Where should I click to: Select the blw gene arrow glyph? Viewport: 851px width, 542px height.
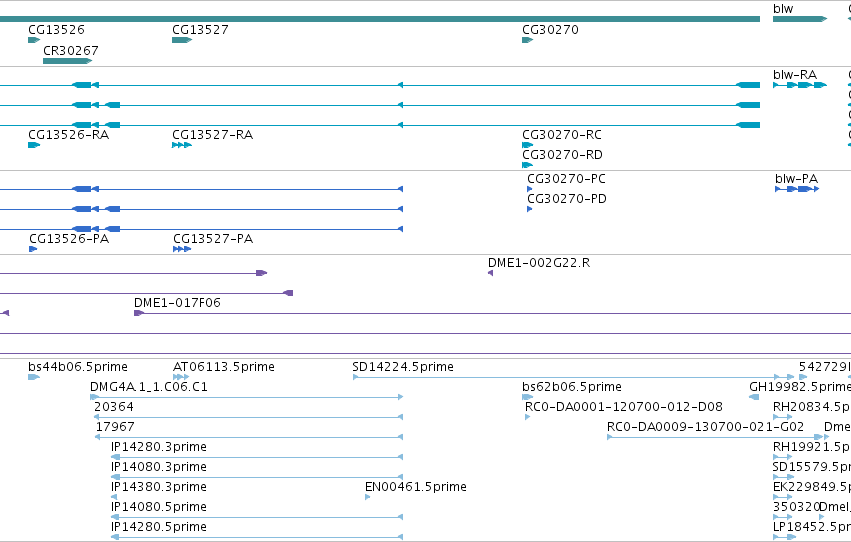[x=800, y=19]
